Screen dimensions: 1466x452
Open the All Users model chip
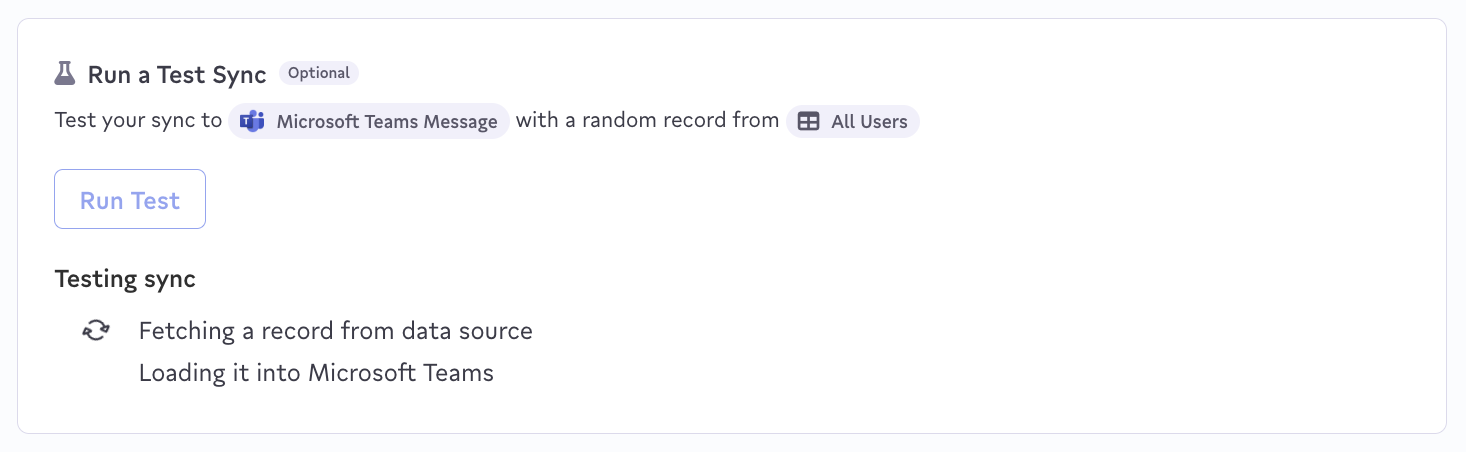(x=853, y=122)
